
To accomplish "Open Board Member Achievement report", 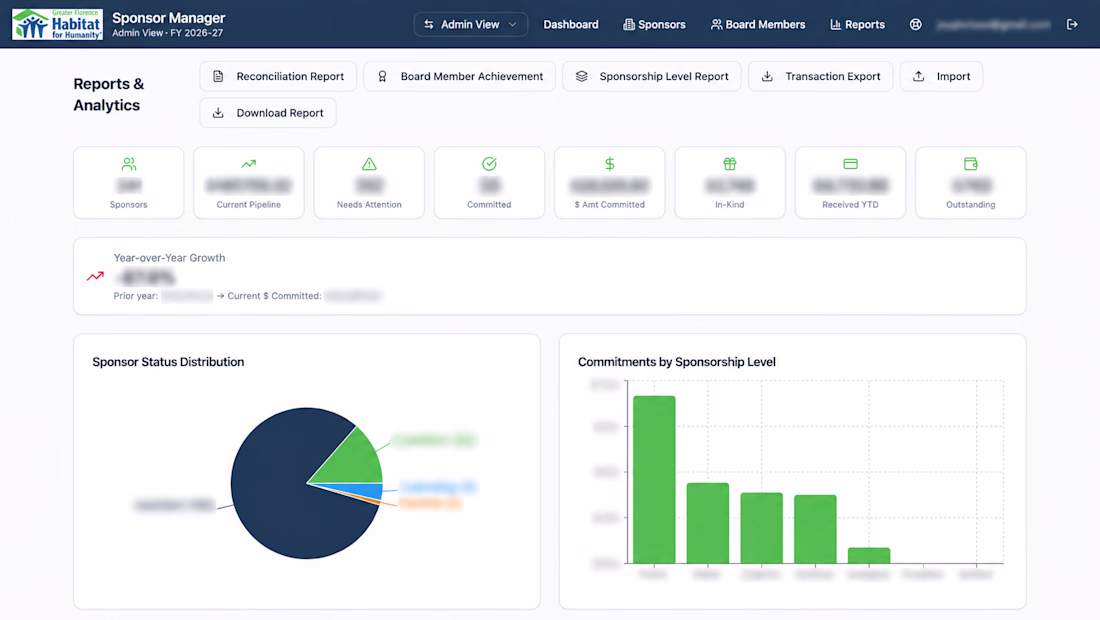I will (x=460, y=76).
